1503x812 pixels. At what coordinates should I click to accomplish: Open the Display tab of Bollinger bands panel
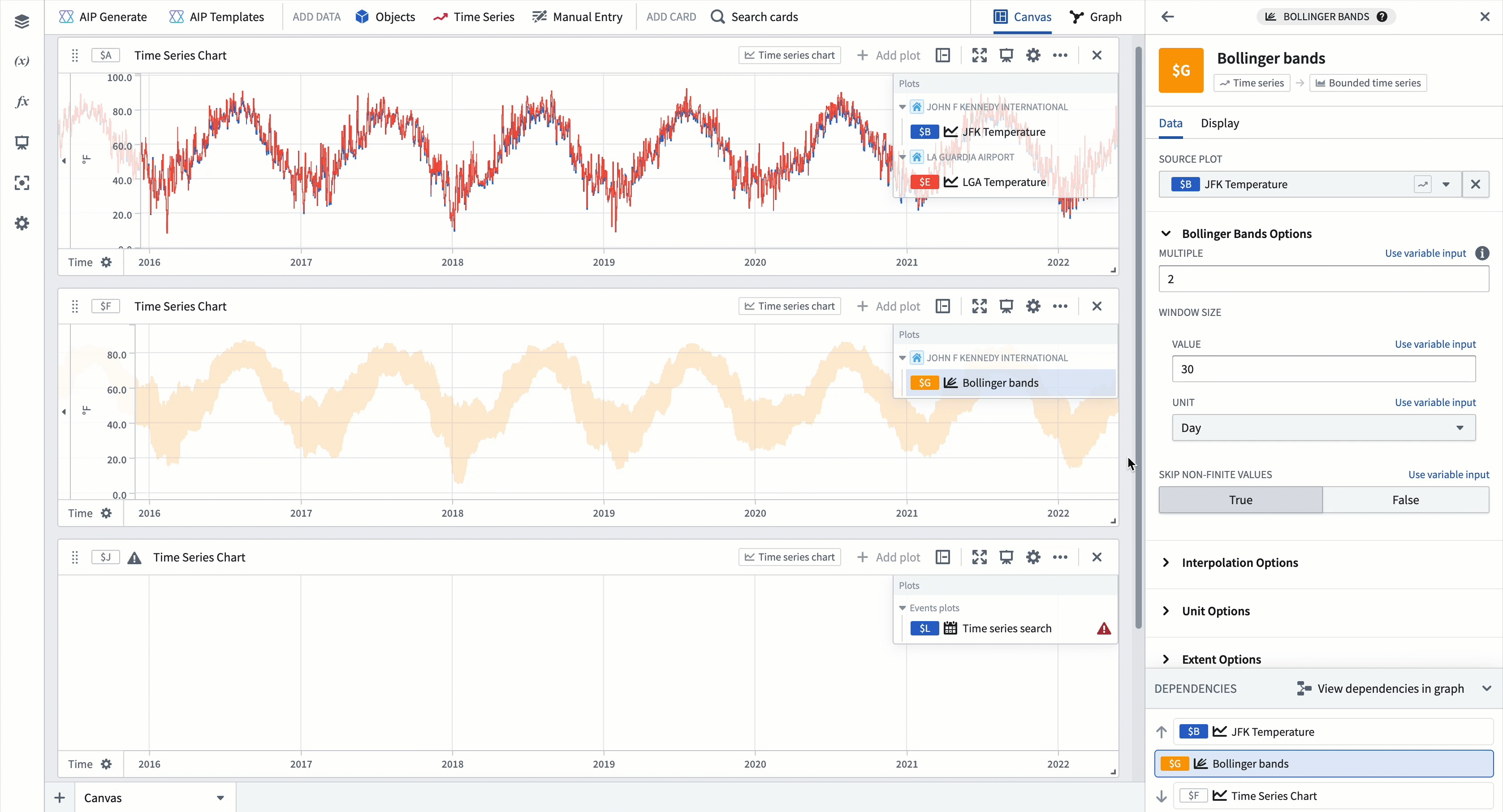coord(1220,123)
